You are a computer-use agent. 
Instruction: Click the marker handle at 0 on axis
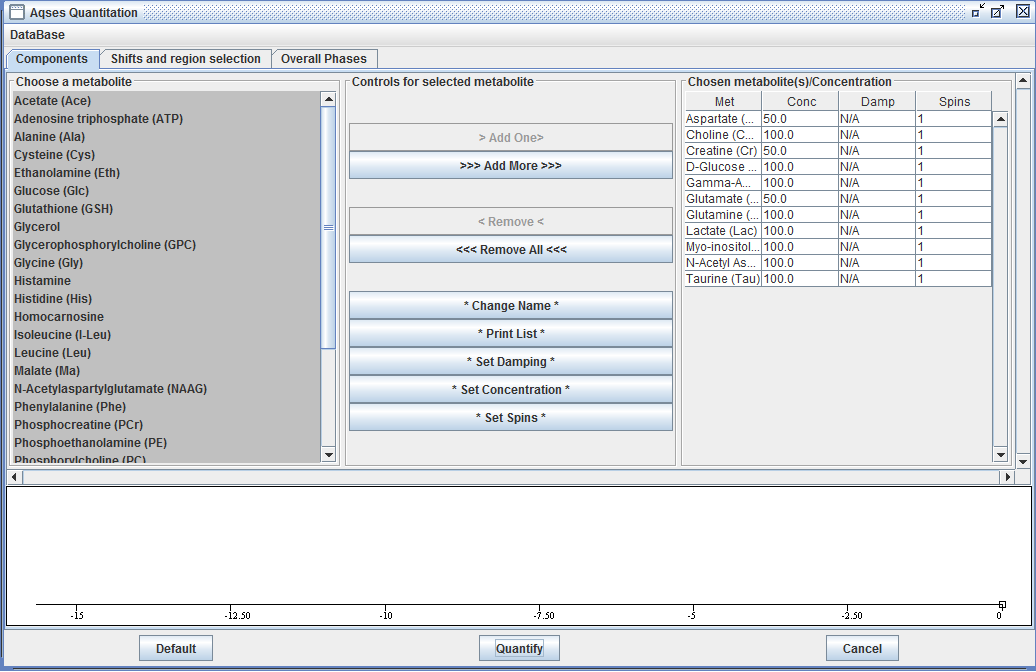pos(1002,605)
